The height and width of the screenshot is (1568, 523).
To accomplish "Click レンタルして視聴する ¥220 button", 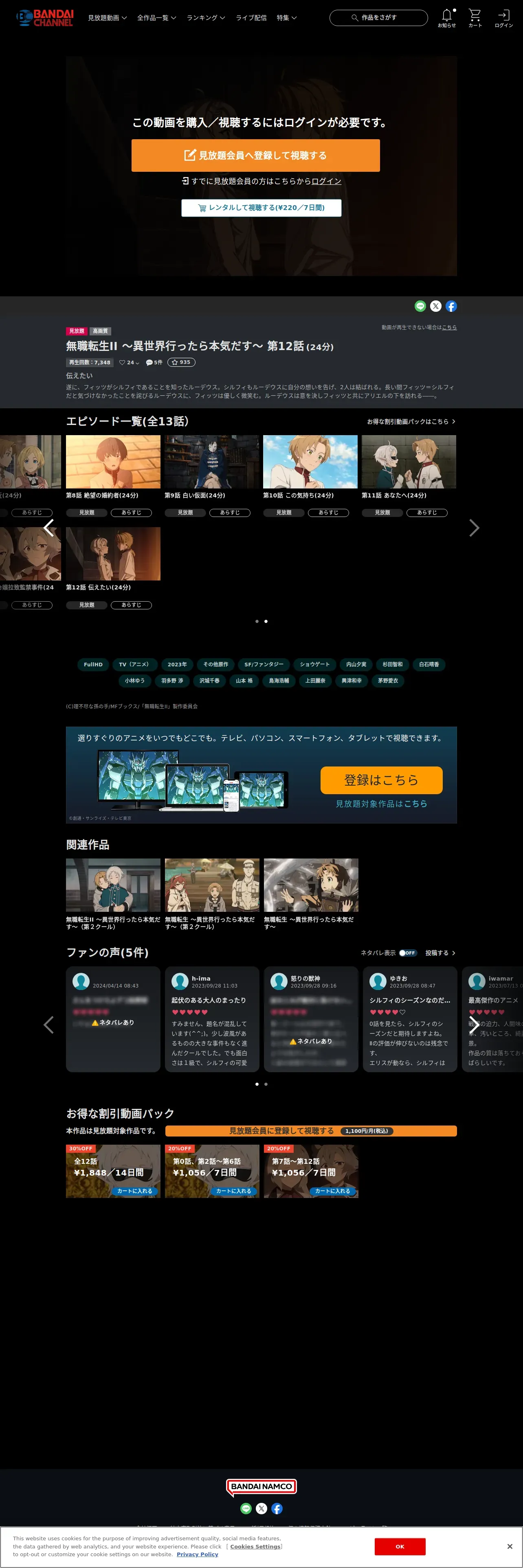I will [x=261, y=208].
